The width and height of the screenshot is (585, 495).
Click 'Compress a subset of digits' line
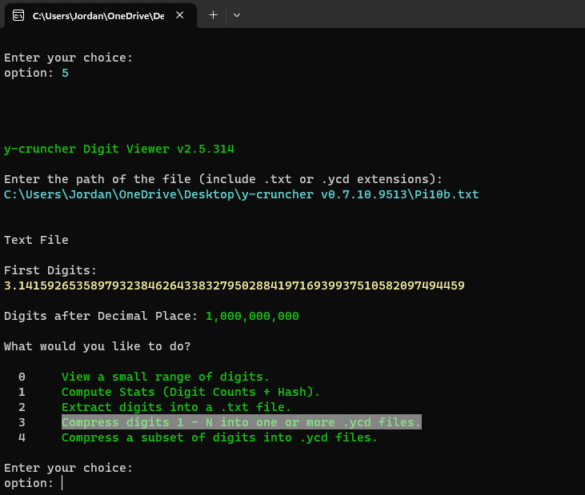point(219,437)
